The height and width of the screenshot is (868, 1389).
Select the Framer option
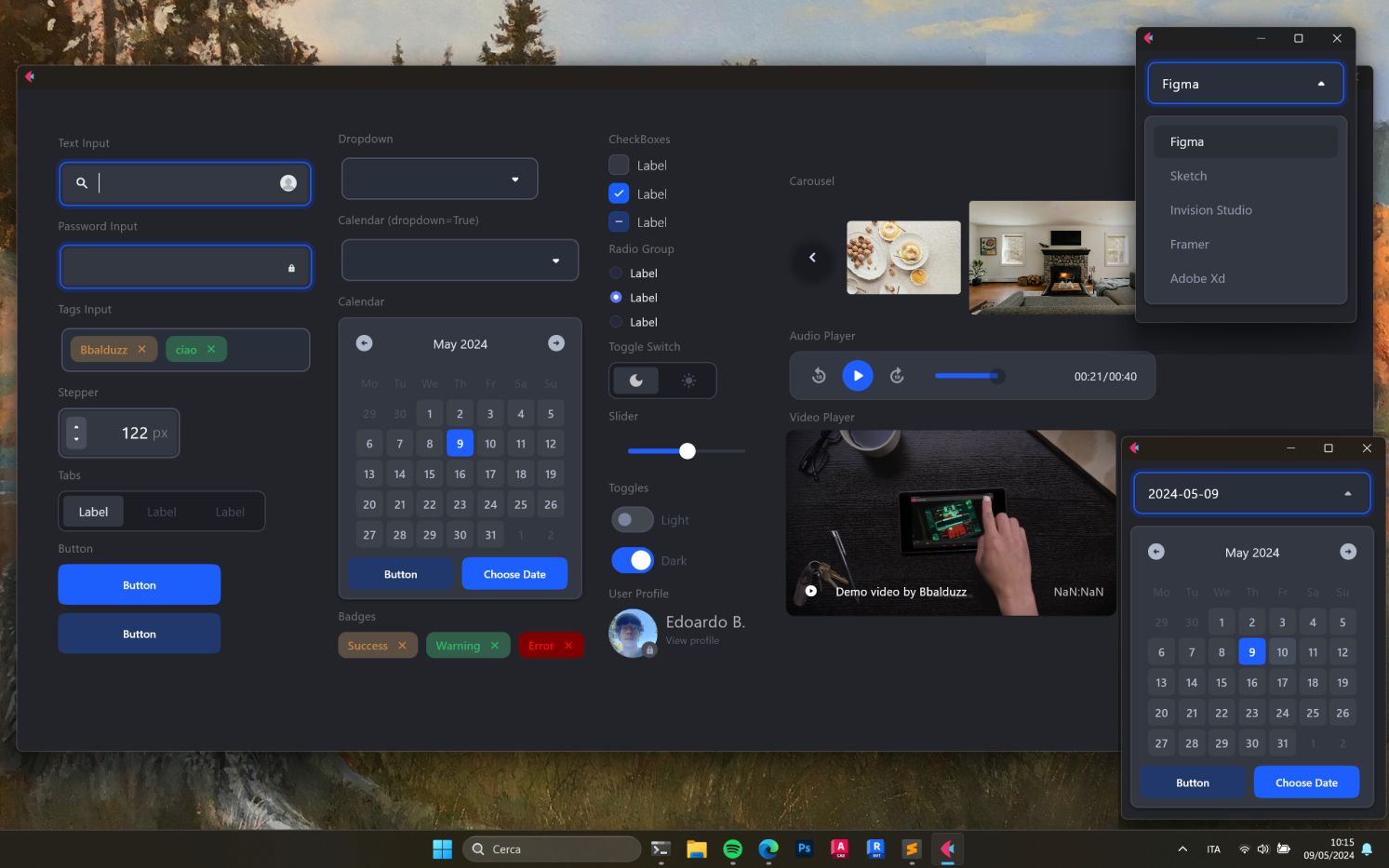tap(1189, 245)
